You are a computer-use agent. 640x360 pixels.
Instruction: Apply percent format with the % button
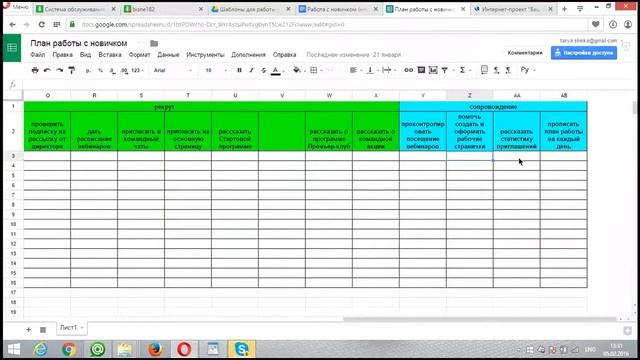point(100,70)
